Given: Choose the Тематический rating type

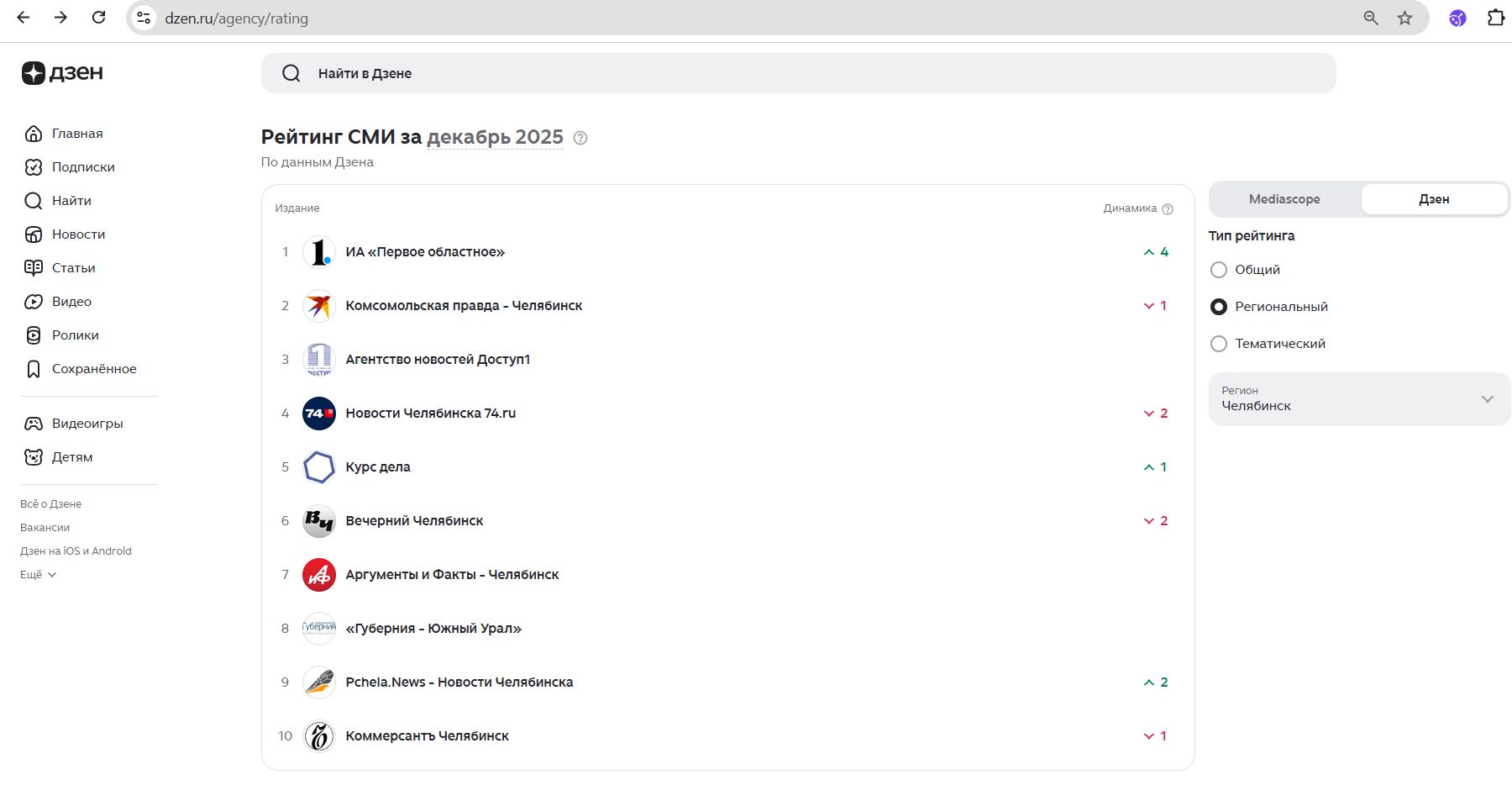Looking at the screenshot, I should 1218,344.
